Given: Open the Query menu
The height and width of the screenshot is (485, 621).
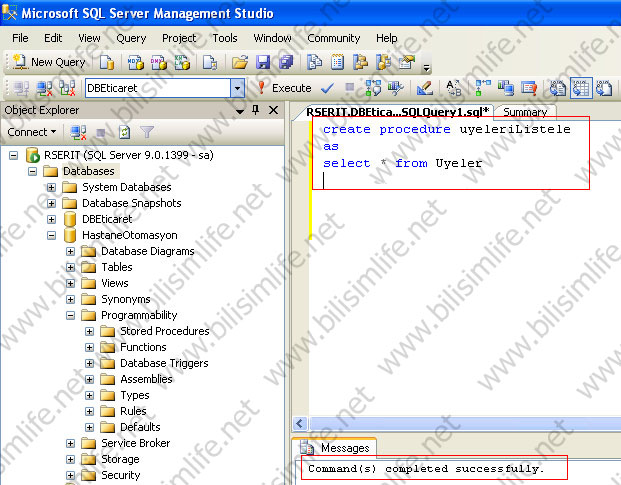Looking at the screenshot, I should coord(131,38).
